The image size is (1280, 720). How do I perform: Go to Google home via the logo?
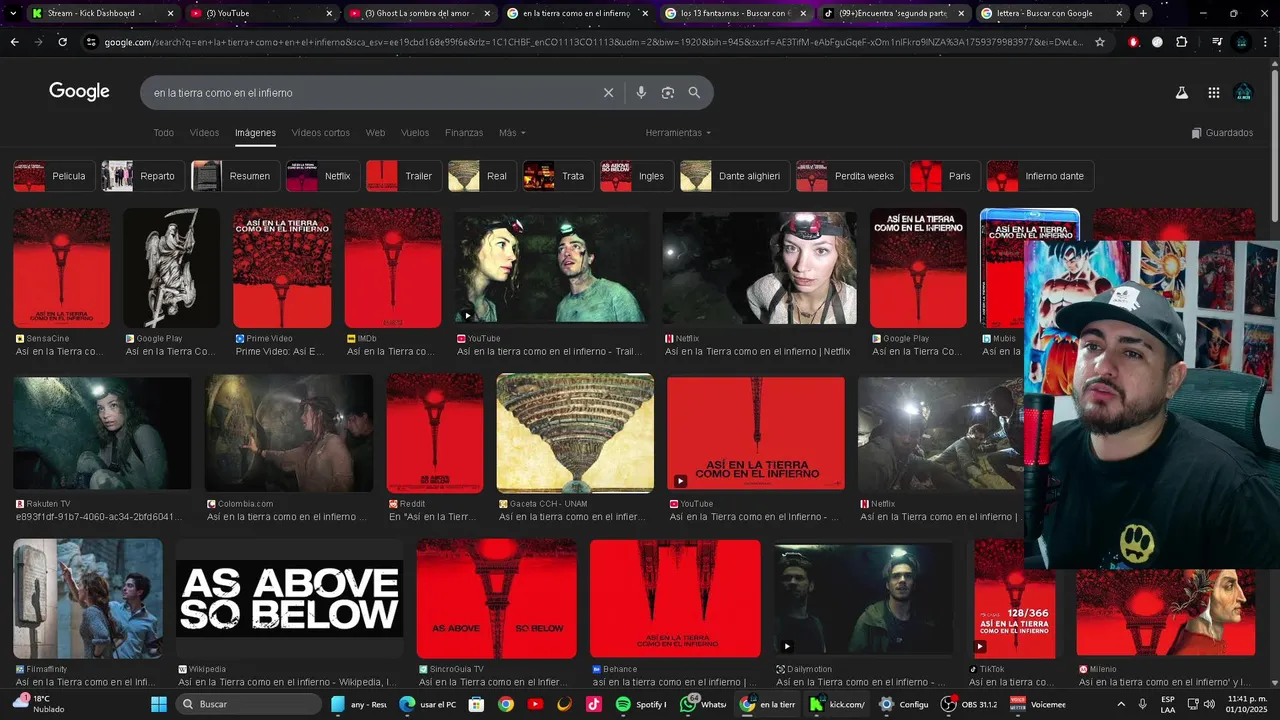pyautogui.click(x=79, y=92)
